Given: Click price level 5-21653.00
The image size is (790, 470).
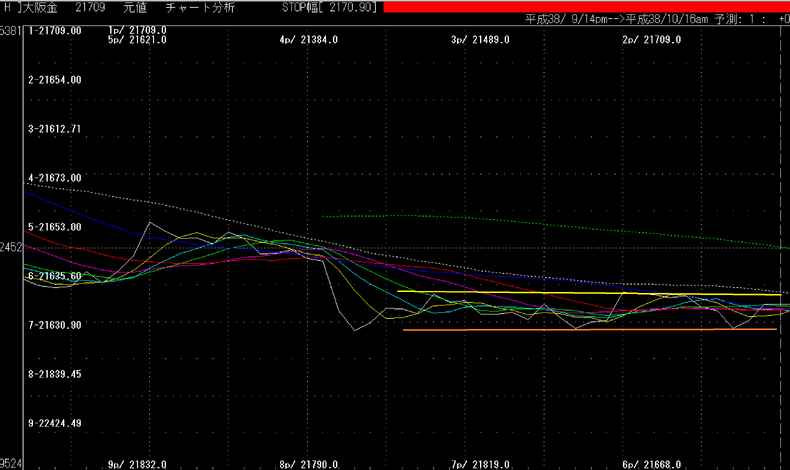Looking at the screenshot, I should coord(55,227).
